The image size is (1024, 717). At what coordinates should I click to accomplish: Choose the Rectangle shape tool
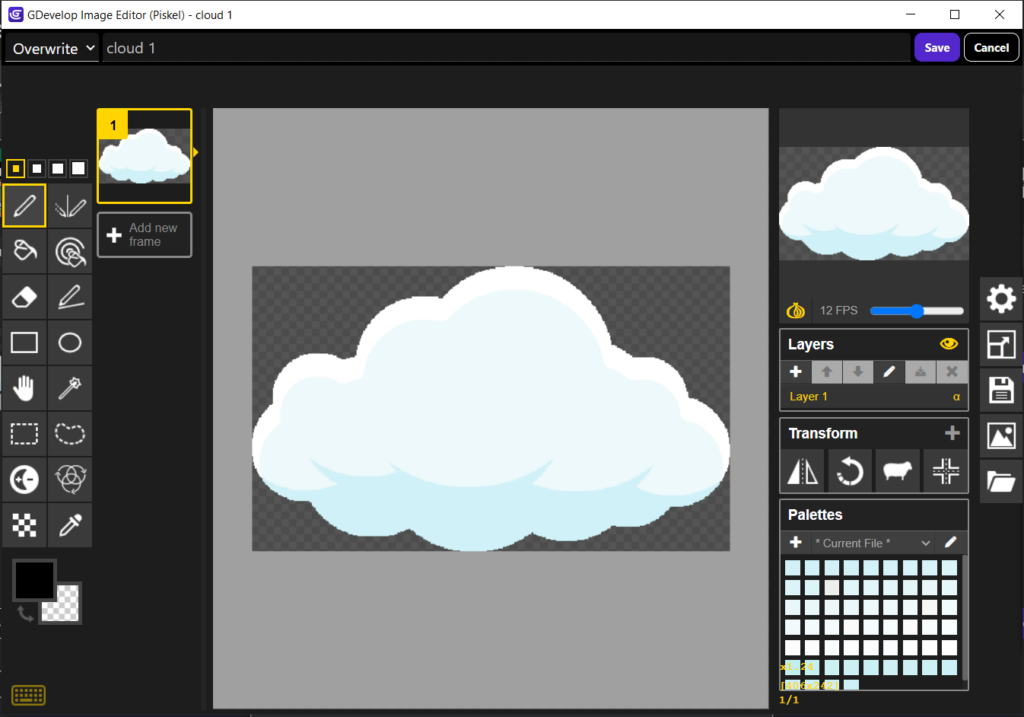24,343
